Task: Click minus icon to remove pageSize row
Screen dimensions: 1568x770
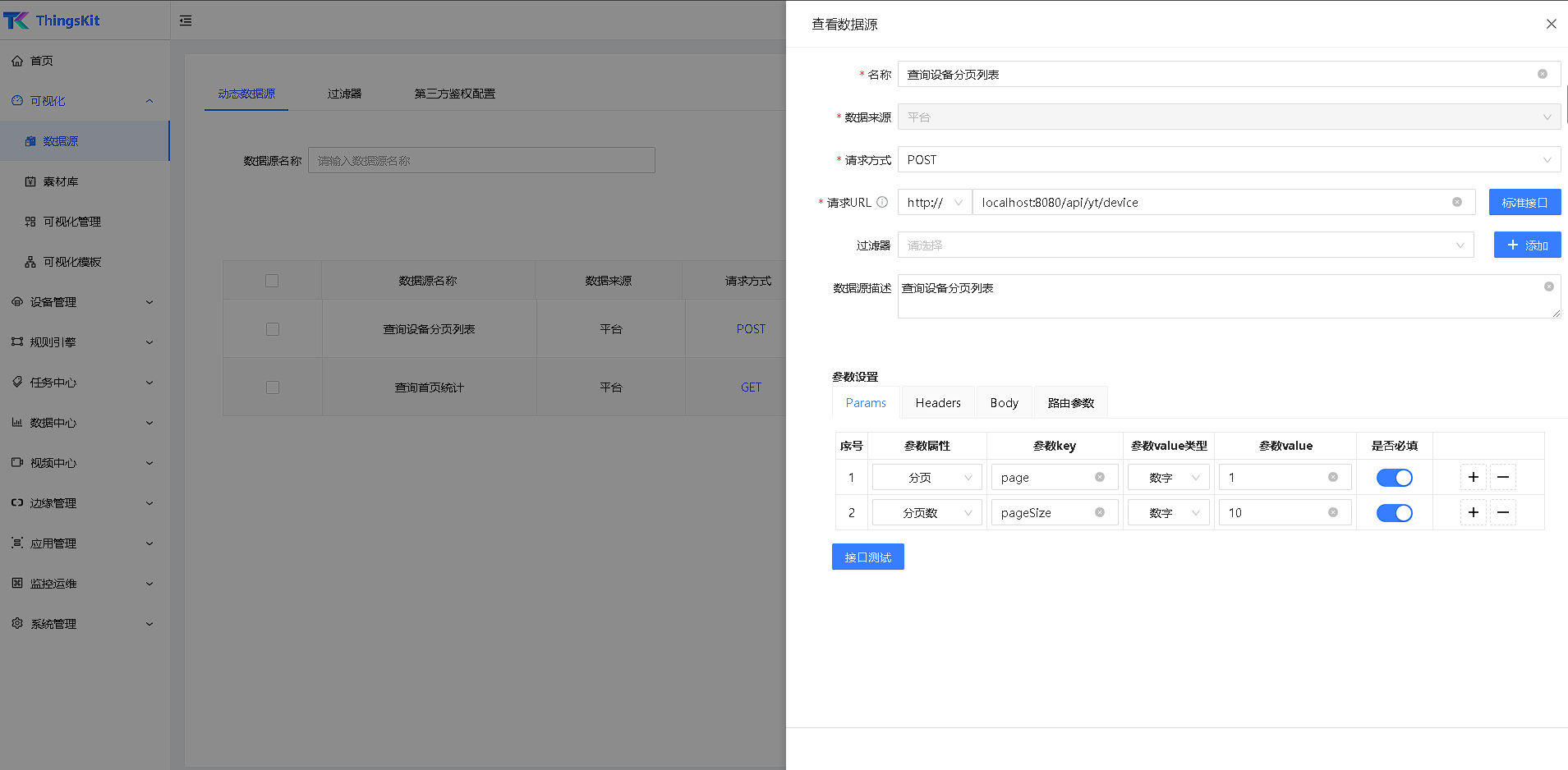Action: (1502, 512)
